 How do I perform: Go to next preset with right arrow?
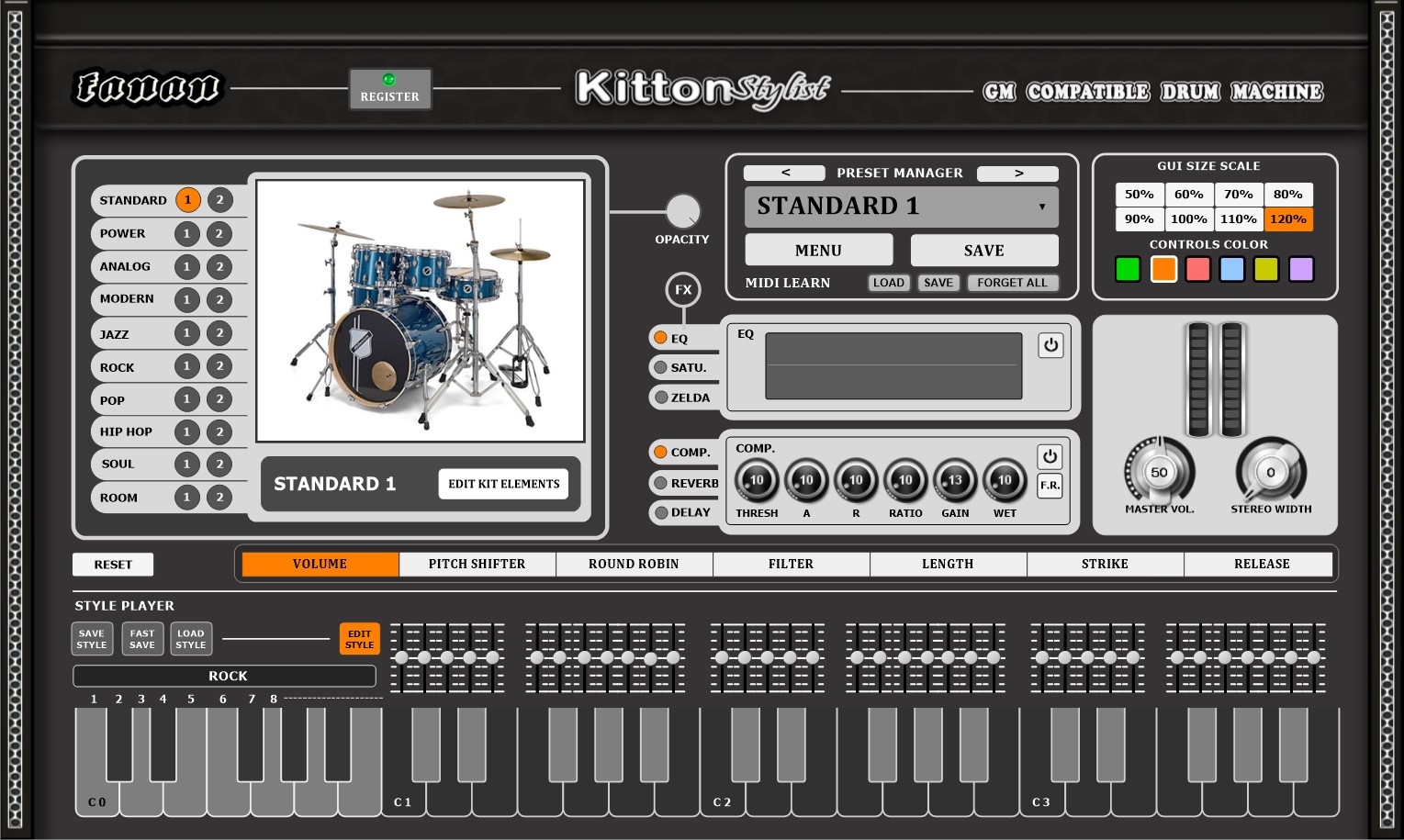pos(1017,173)
